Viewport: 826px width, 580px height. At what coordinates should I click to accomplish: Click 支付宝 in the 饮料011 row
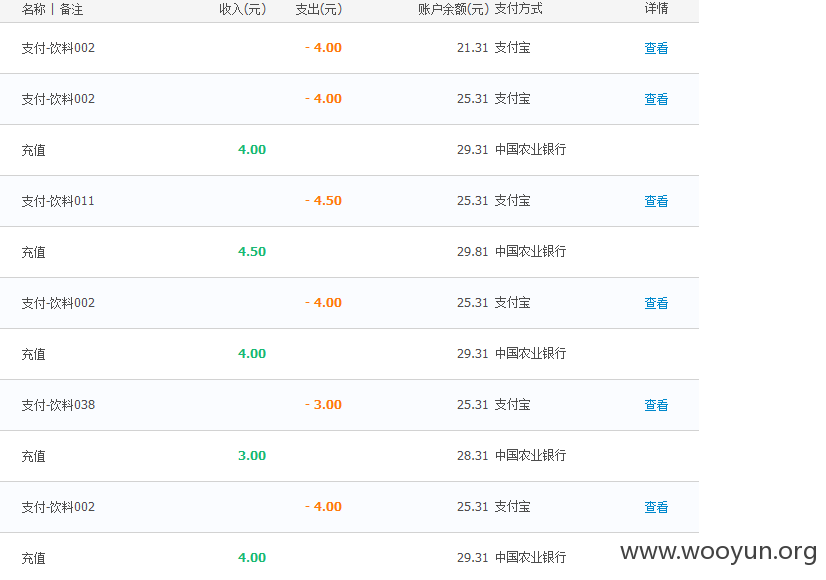point(512,200)
